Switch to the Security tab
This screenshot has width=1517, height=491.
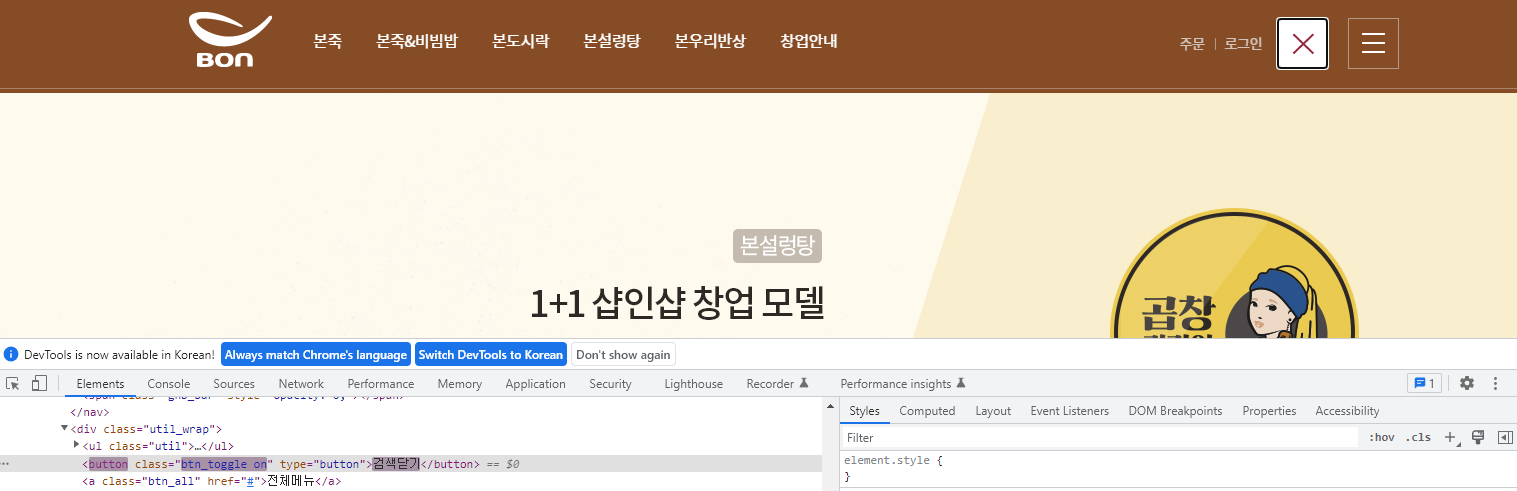[610, 383]
